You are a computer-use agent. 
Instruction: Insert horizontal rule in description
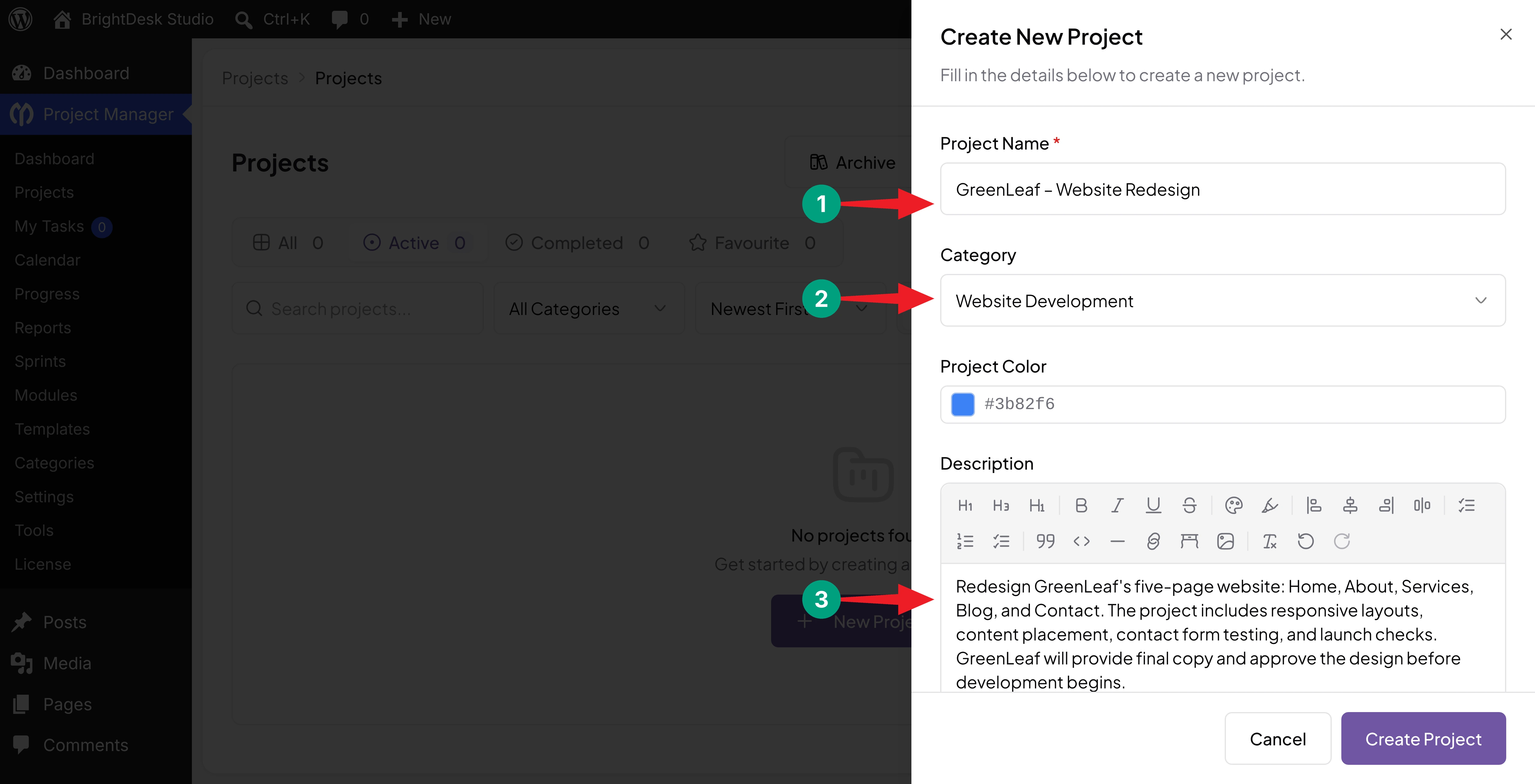pos(1117,542)
